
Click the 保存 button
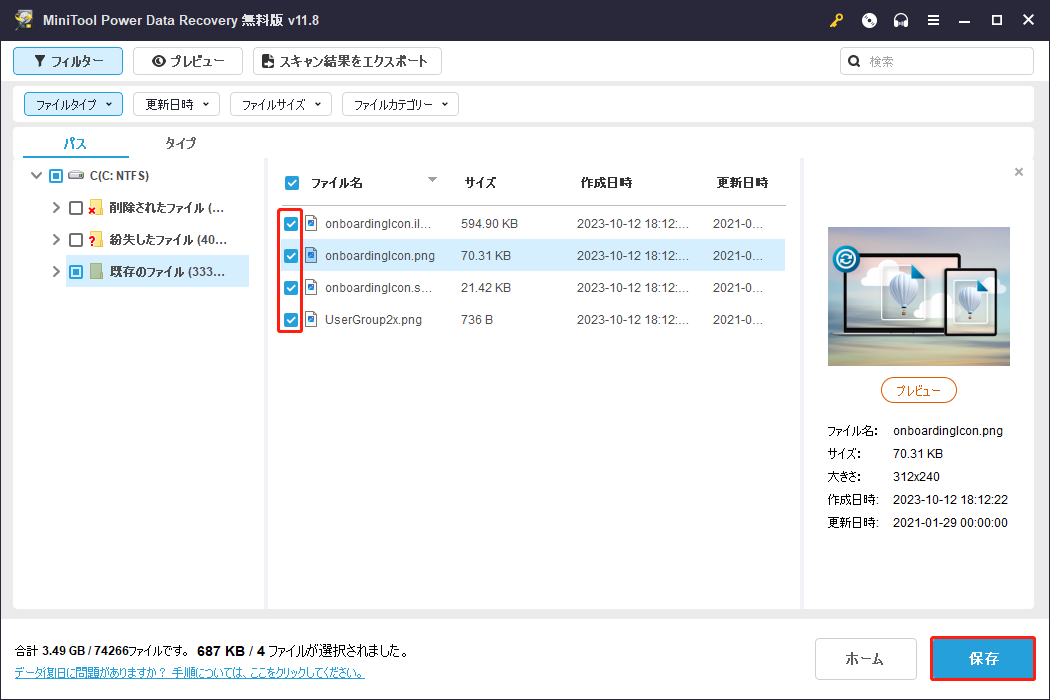(983, 659)
